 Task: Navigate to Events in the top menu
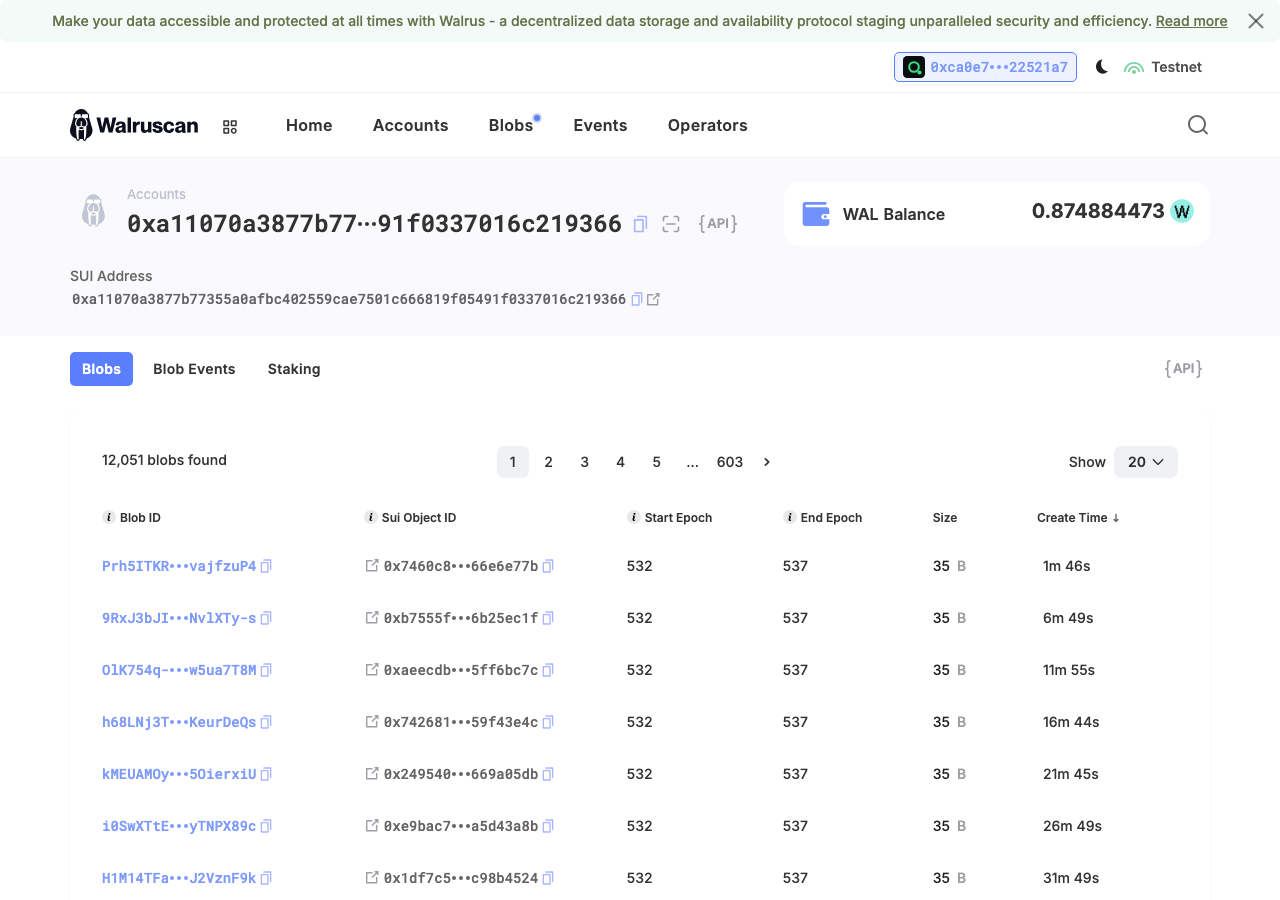[600, 125]
